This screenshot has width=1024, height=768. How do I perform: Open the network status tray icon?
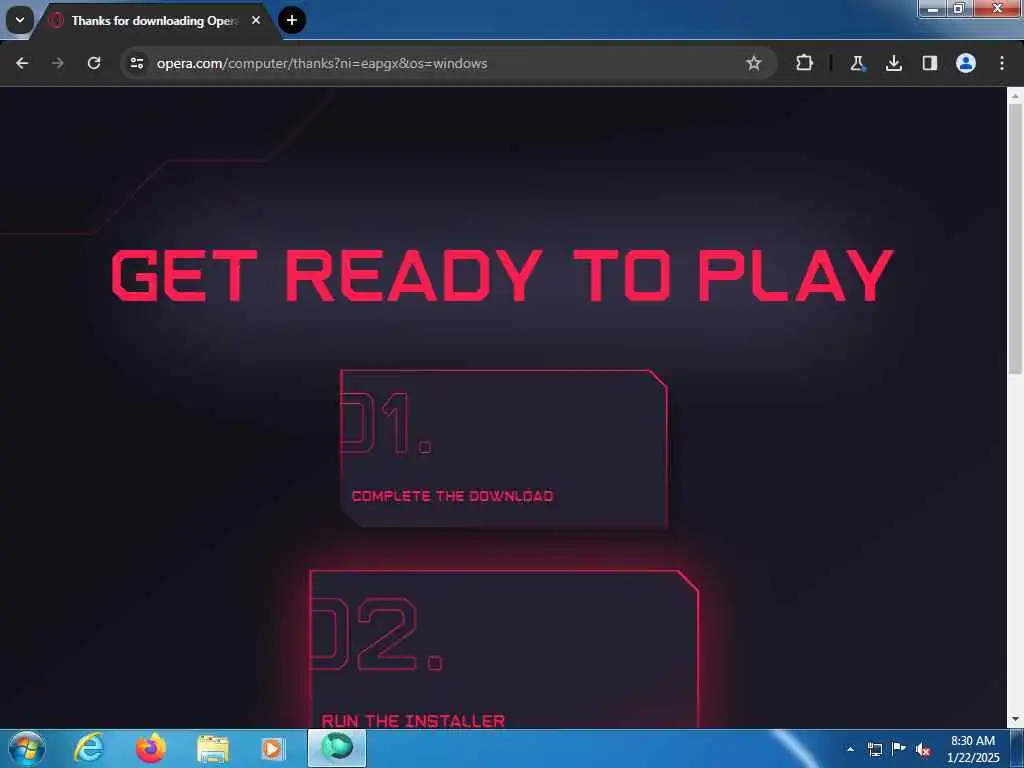(875, 749)
